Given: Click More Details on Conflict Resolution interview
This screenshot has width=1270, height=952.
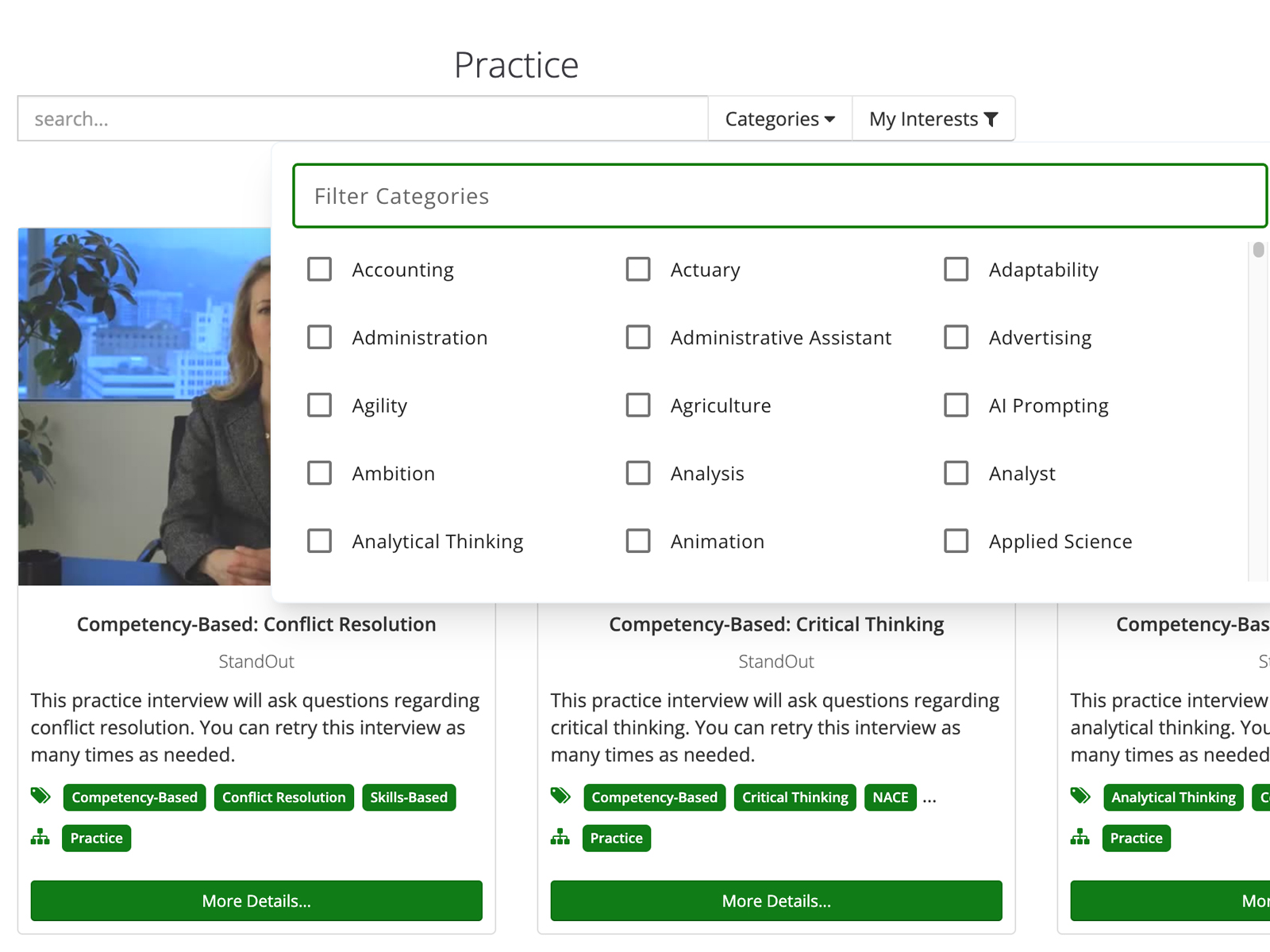Looking at the screenshot, I should coord(256,900).
